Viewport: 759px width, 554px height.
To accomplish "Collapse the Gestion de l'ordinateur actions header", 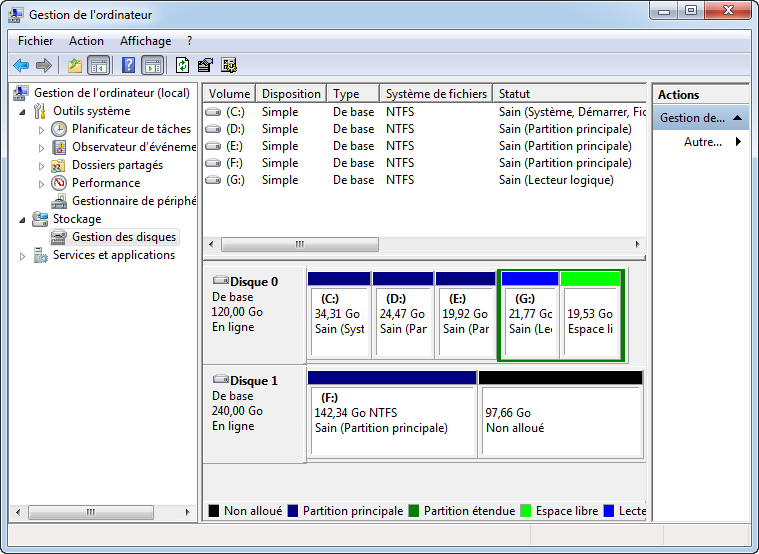I will click(x=738, y=118).
